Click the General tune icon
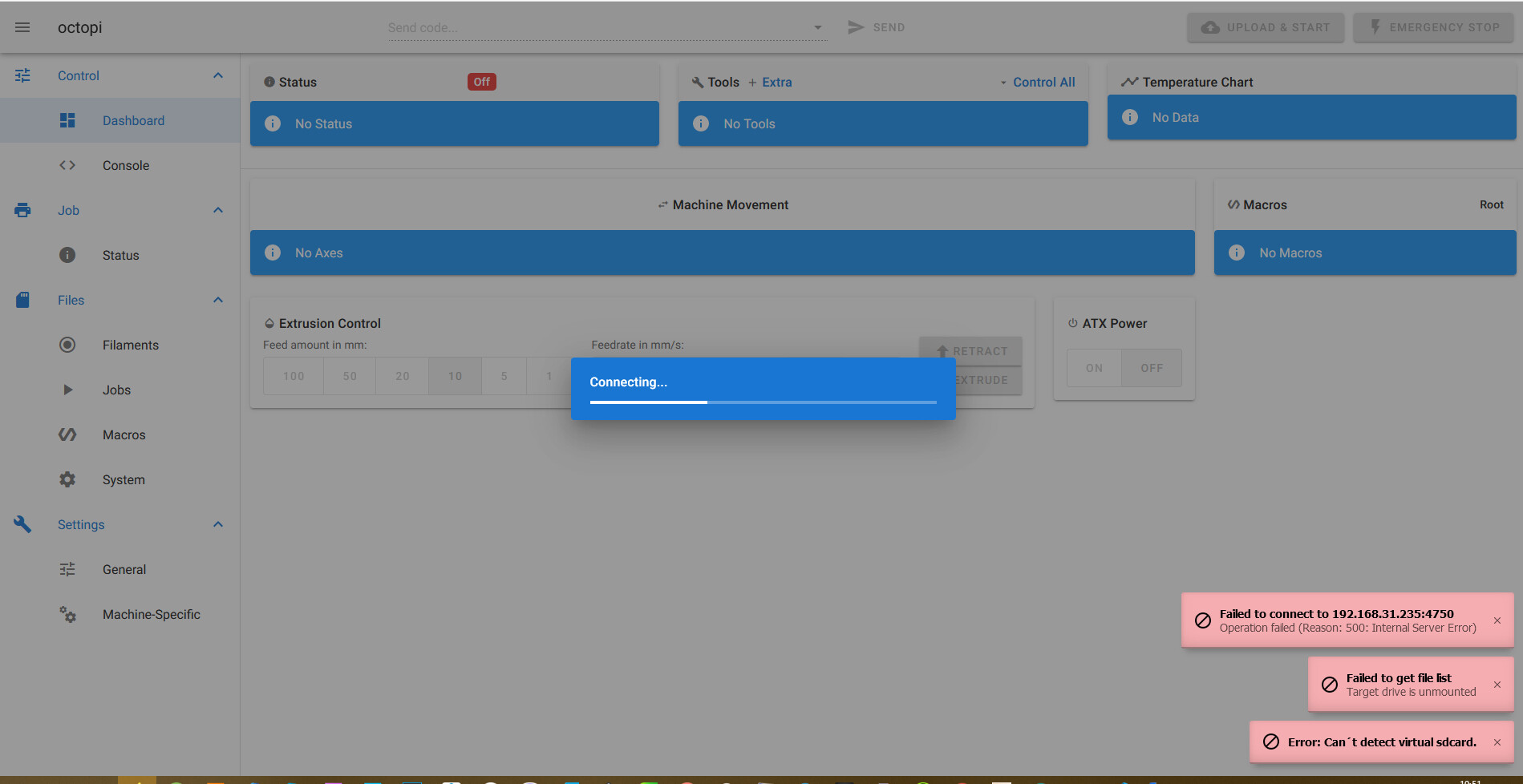The image size is (1523, 784). click(67, 569)
